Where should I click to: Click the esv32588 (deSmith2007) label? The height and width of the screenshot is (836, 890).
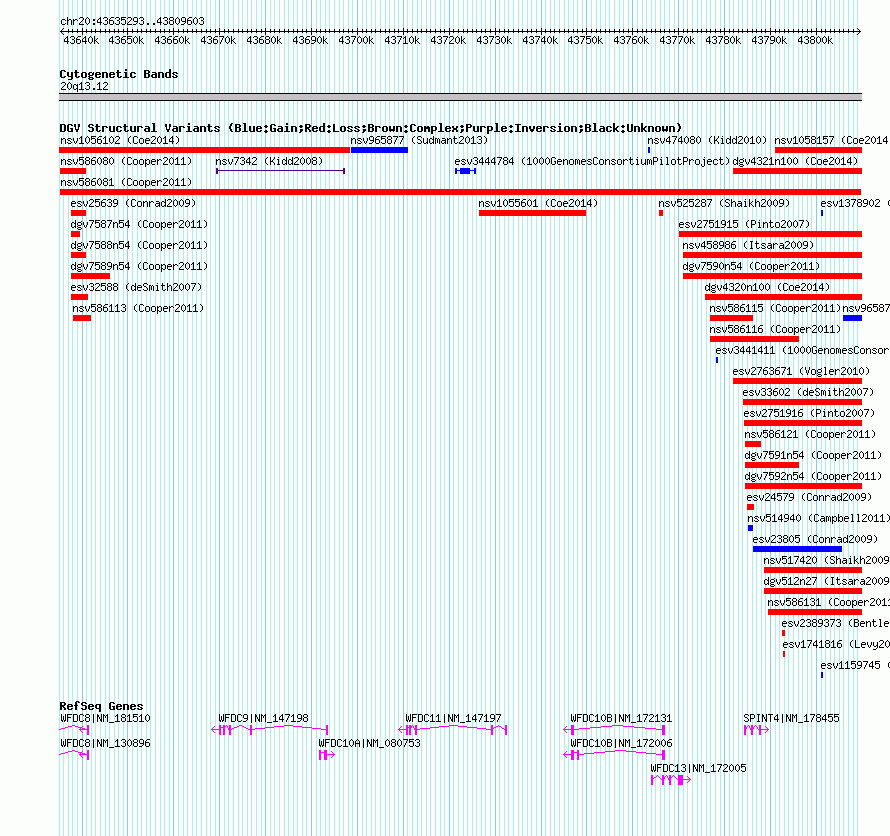coord(136,287)
